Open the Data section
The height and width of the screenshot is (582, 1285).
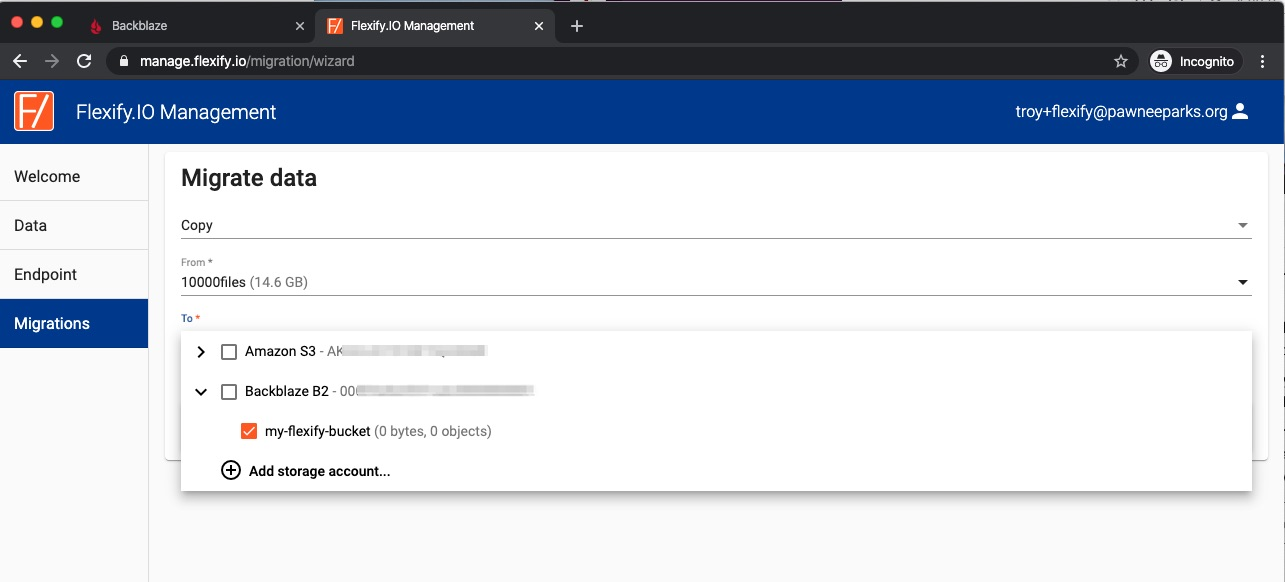tap(74, 225)
